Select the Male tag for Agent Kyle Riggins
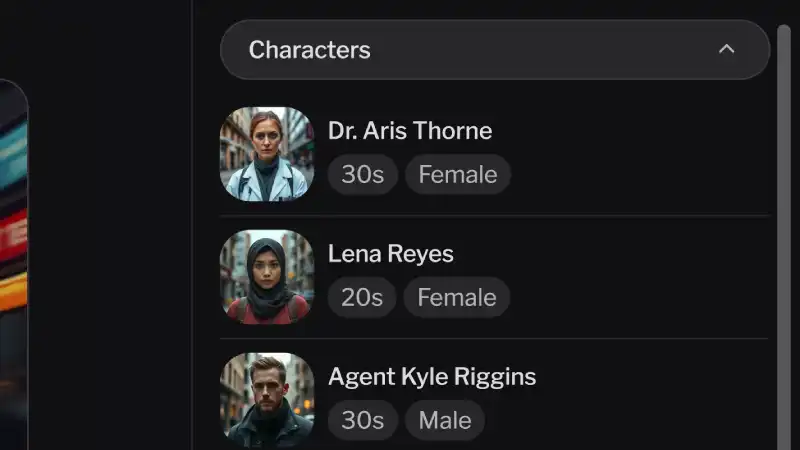This screenshot has height=450, width=800. 444,421
